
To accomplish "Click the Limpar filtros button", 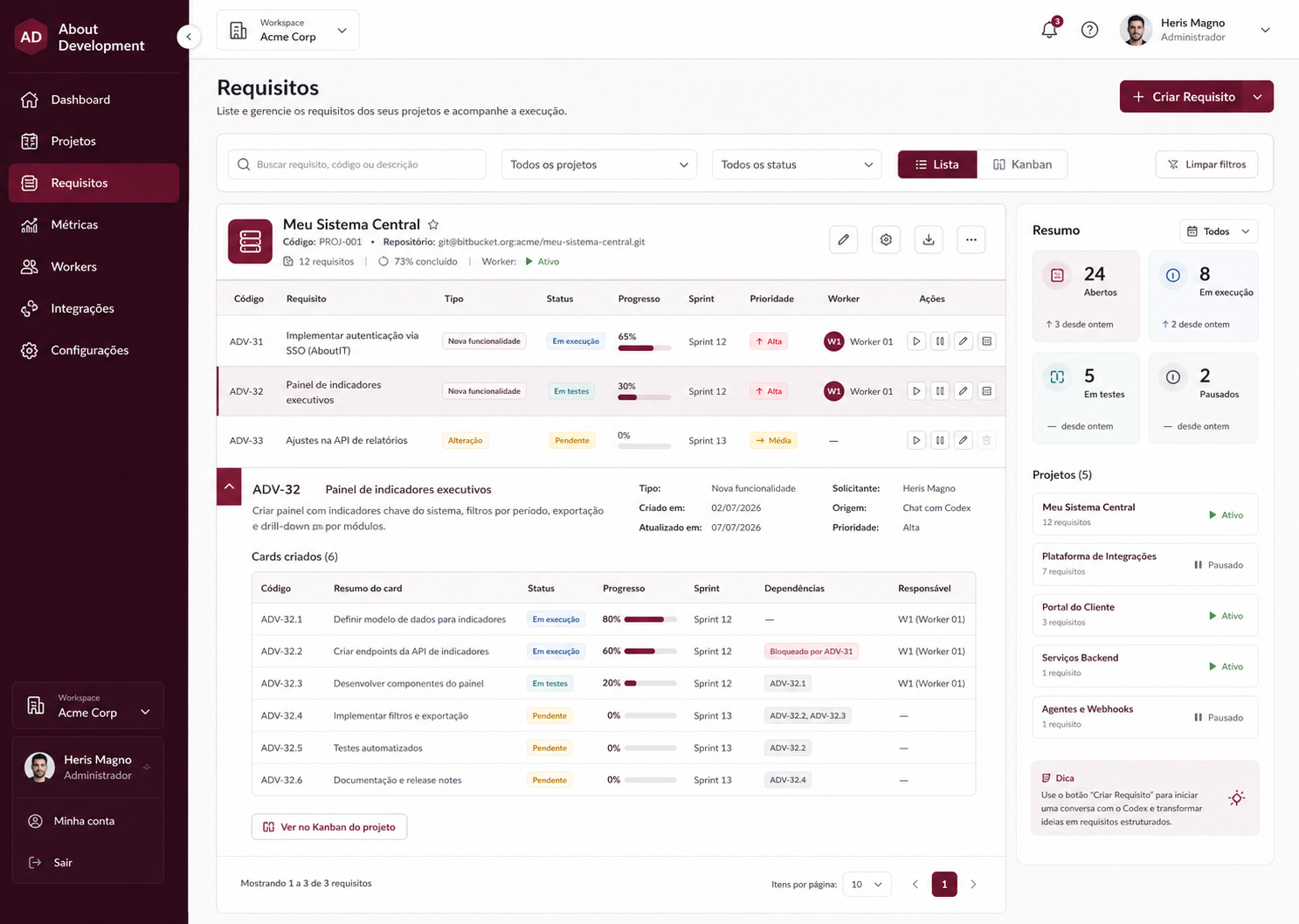I will tap(1206, 164).
